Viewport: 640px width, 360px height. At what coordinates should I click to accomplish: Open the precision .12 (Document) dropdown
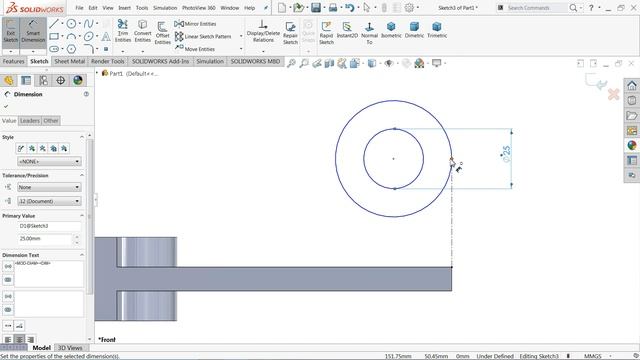[x=49, y=201]
